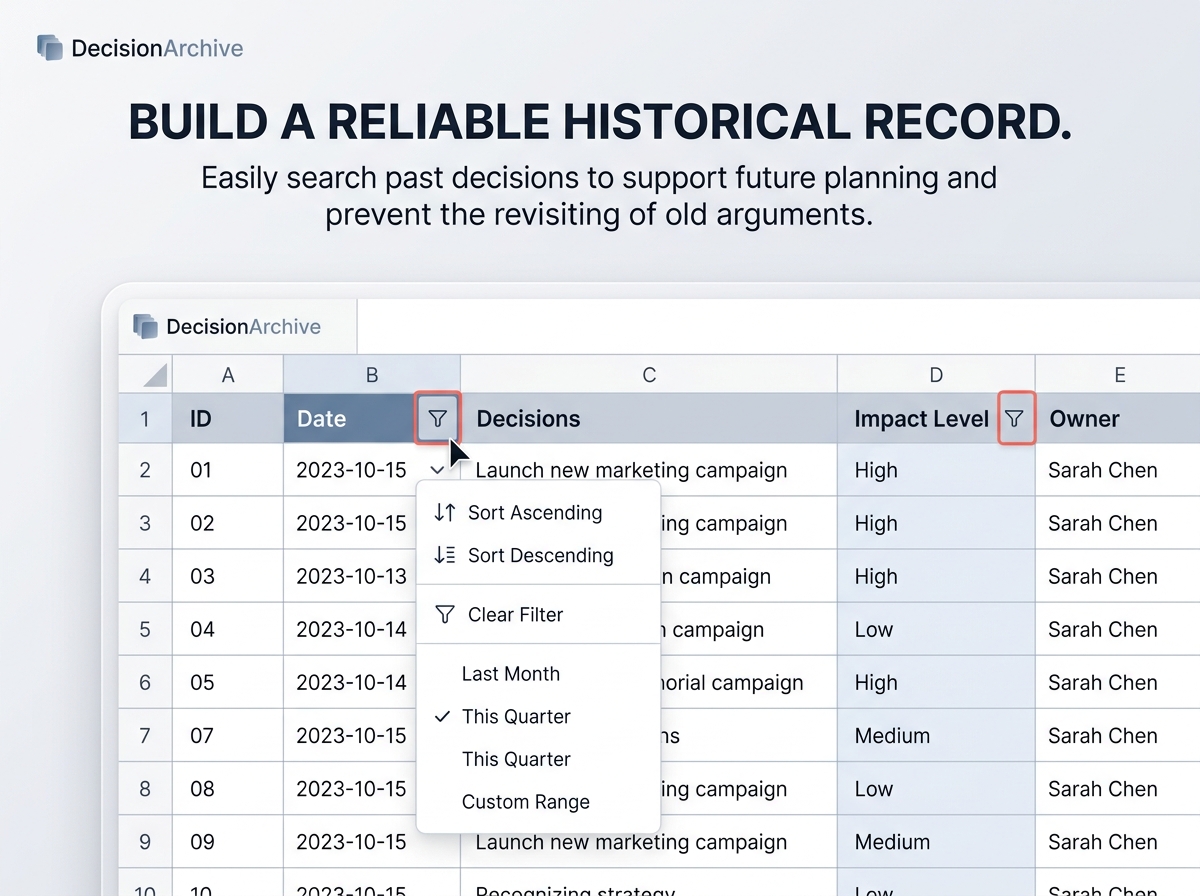
Task: Open the Impact Level filter funnel
Action: click(x=1015, y=419)
